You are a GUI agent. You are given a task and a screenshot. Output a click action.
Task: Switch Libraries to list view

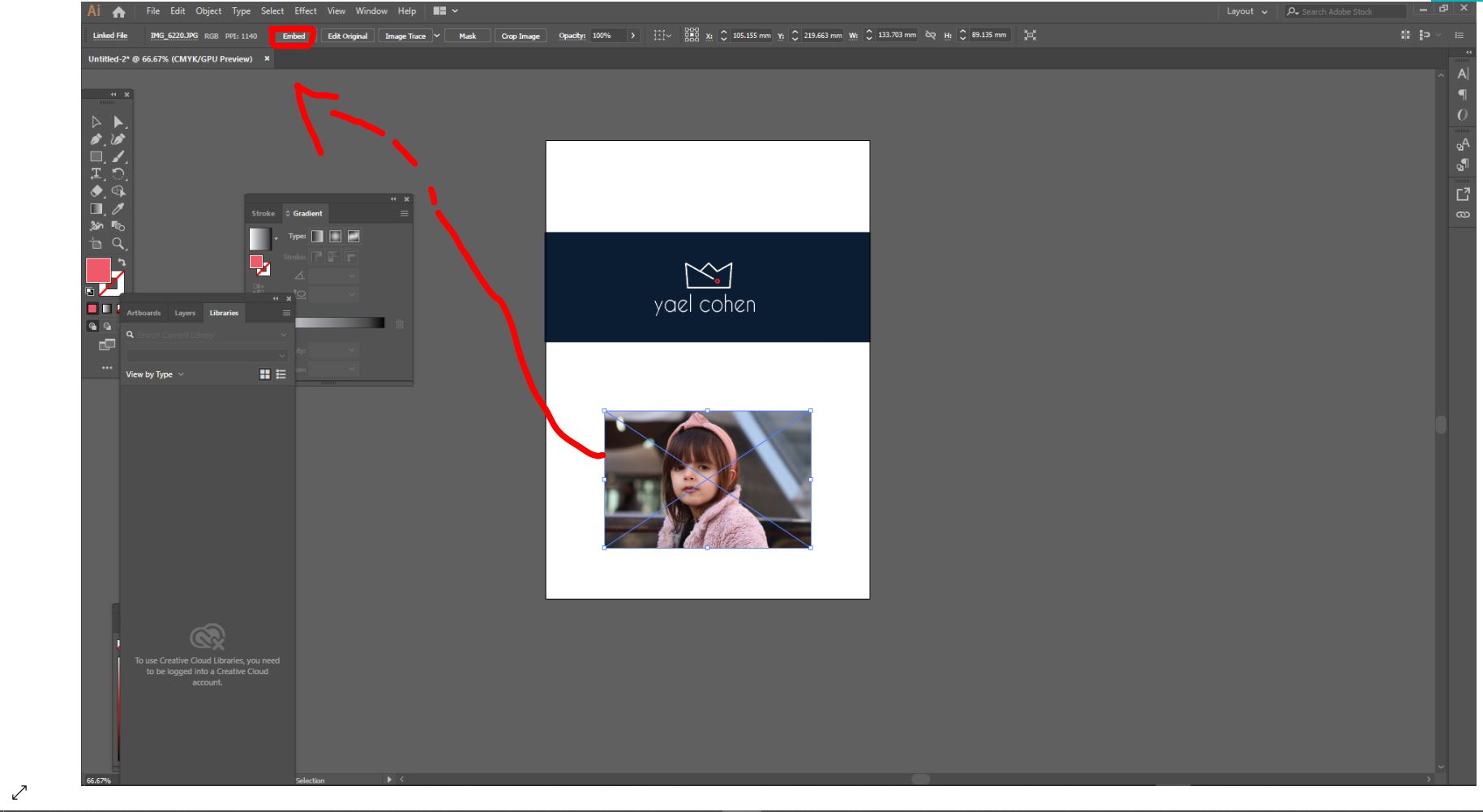point(281,374)
